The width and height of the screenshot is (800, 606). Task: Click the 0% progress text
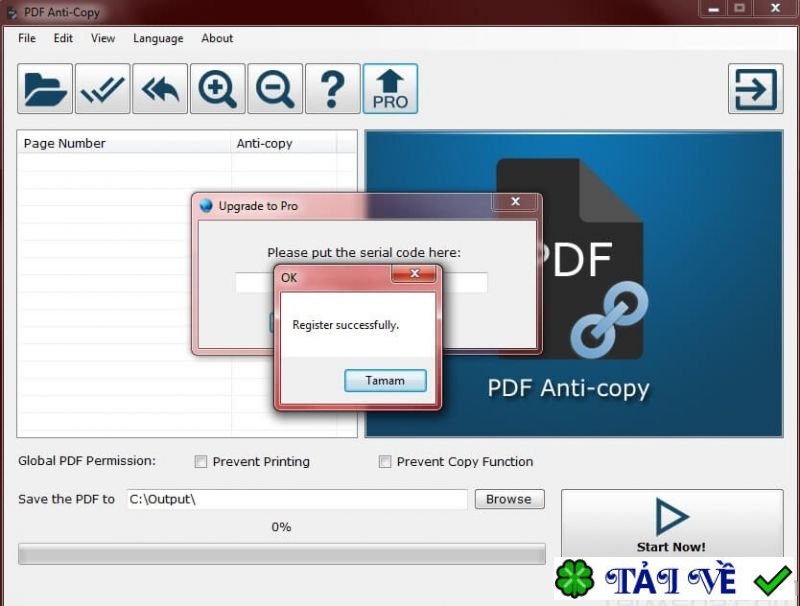[281, 527]
